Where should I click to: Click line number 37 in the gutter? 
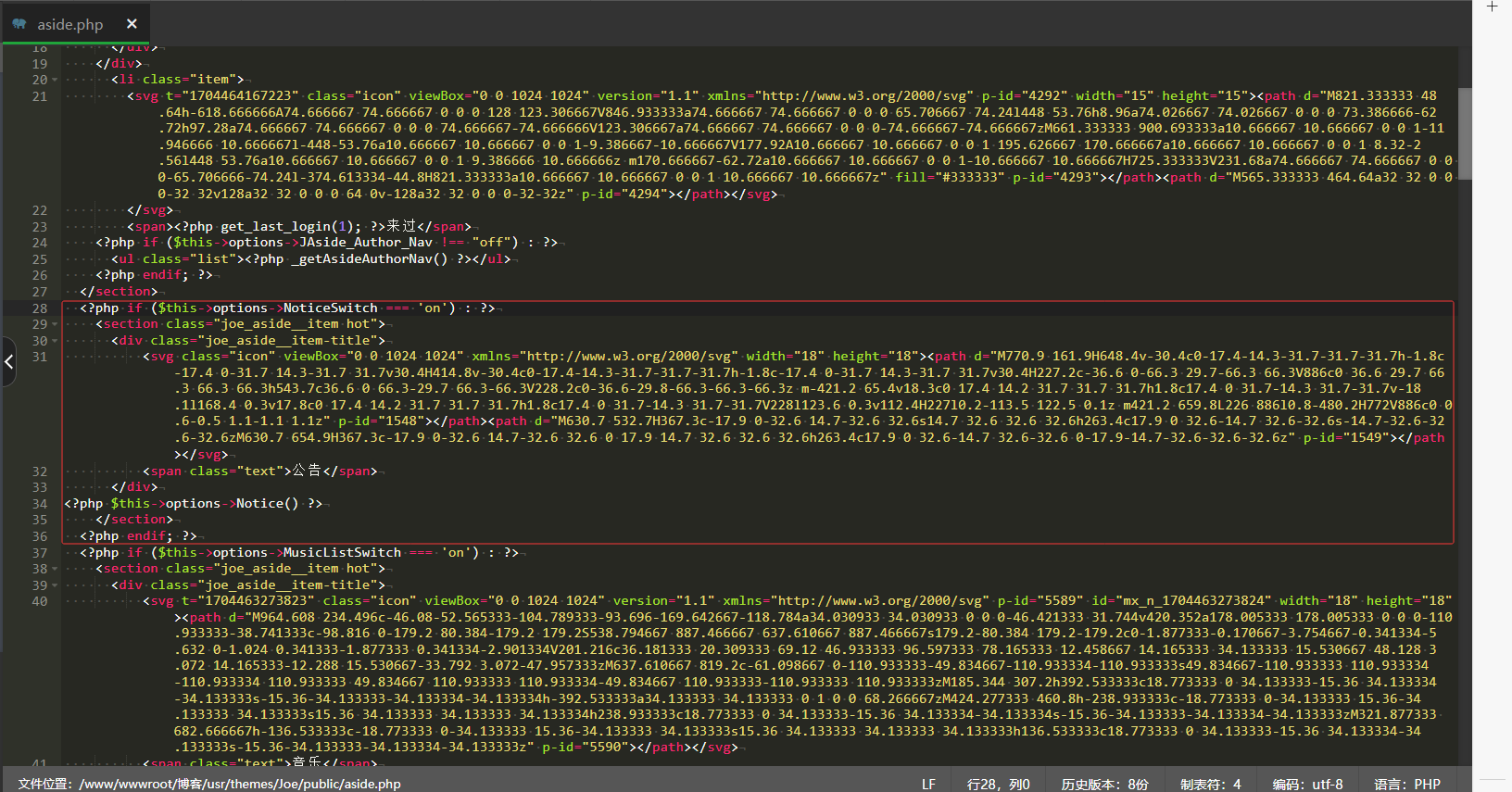pyautogui.click(x=39, y=553)
